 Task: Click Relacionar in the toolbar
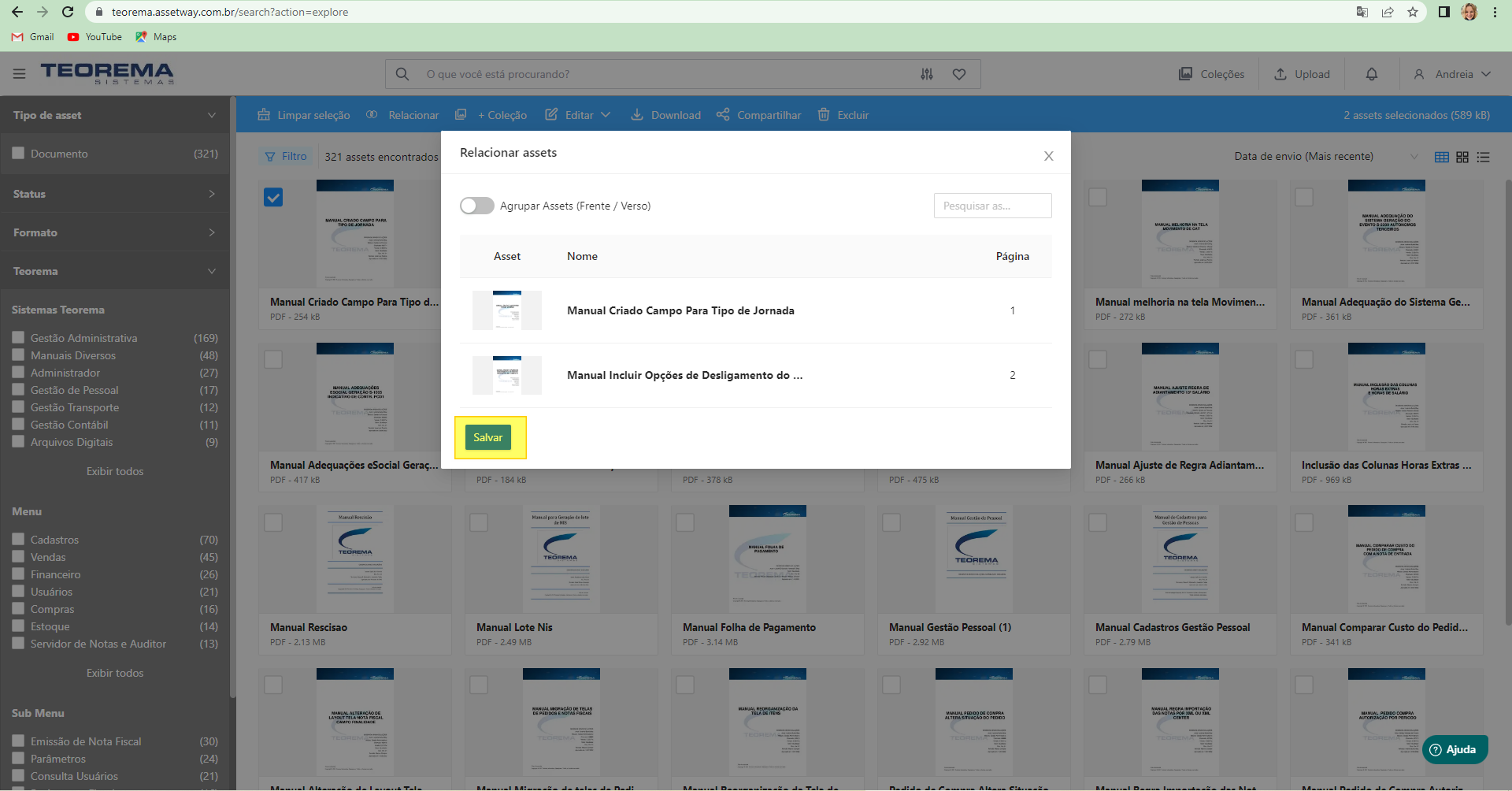403,115
